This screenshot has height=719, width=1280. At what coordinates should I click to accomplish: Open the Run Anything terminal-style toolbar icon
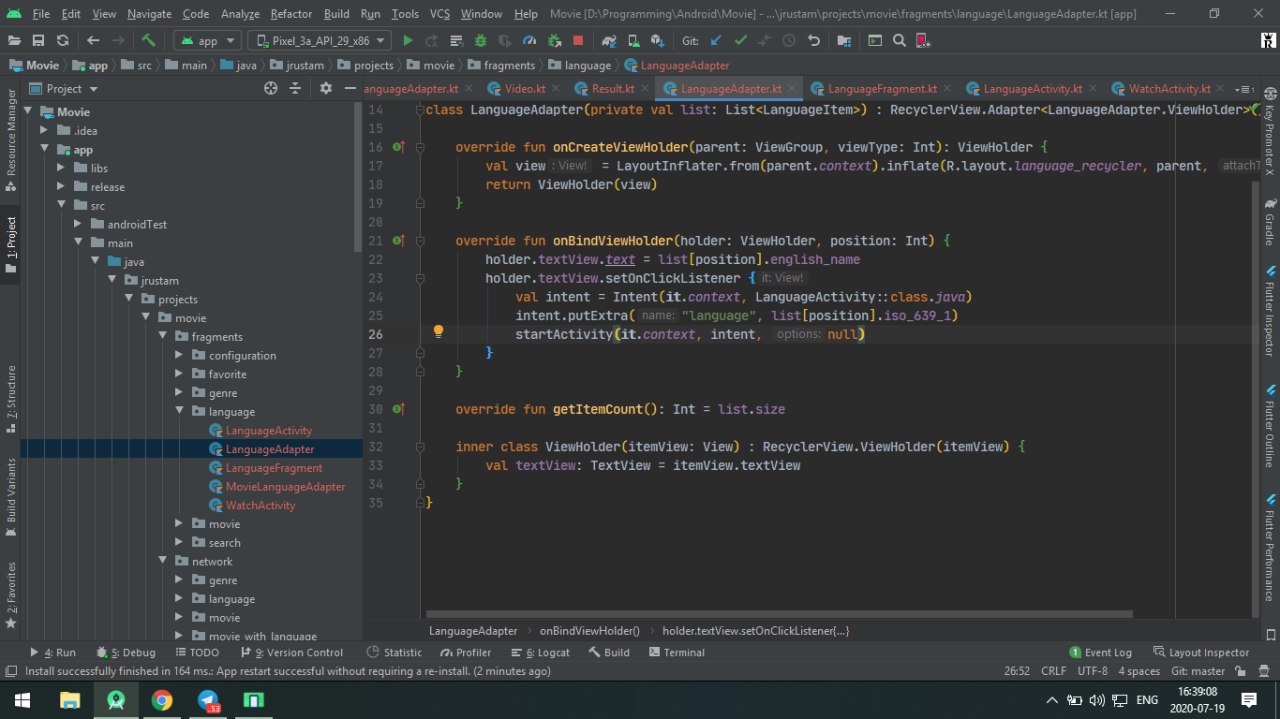pos(875,41)
